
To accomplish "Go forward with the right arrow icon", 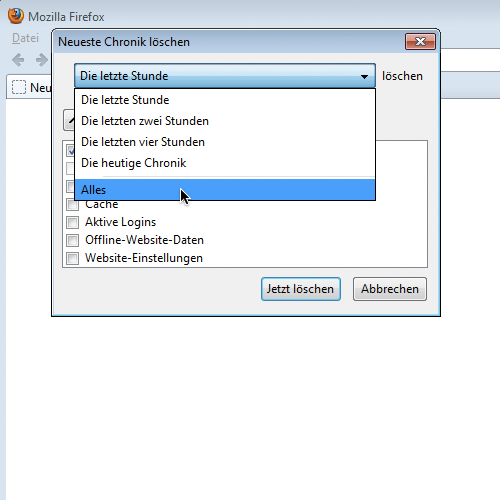I will [x=42, y=60].
